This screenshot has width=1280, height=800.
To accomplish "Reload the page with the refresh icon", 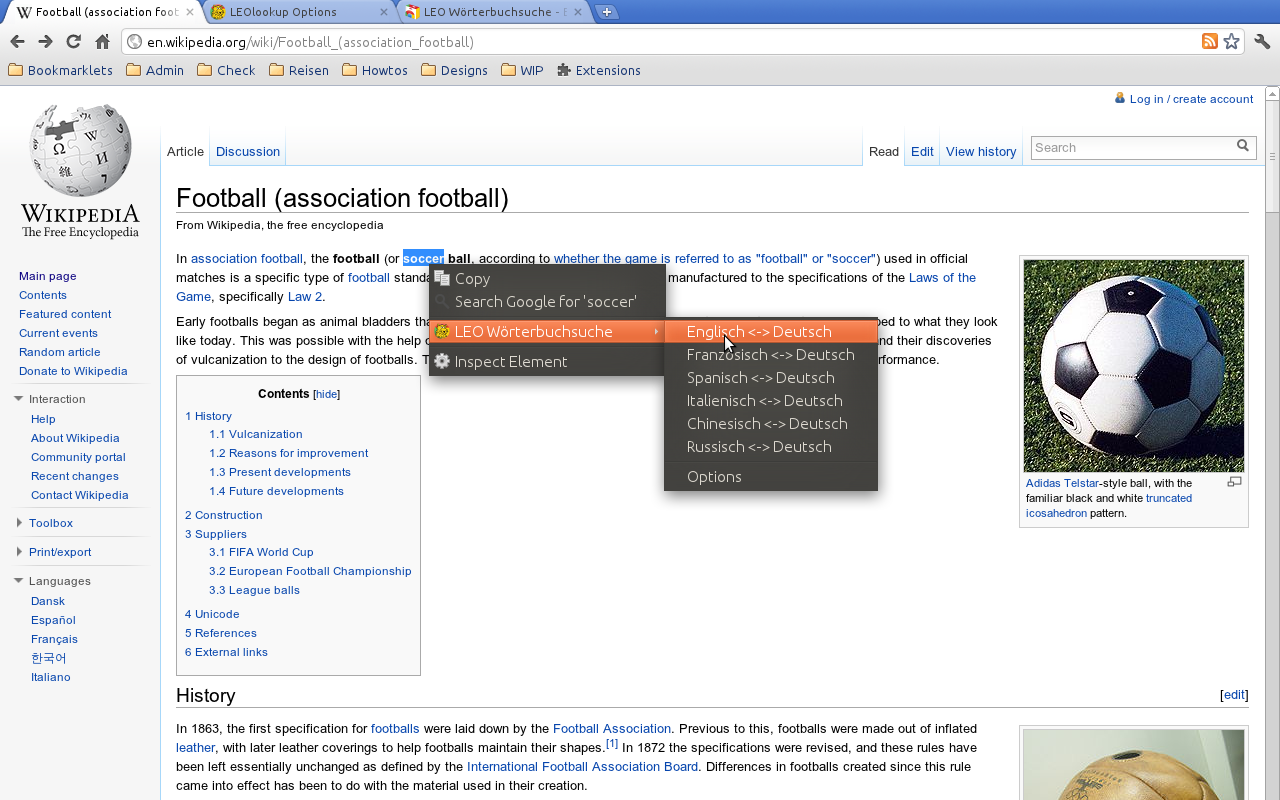I will point(73,42).
